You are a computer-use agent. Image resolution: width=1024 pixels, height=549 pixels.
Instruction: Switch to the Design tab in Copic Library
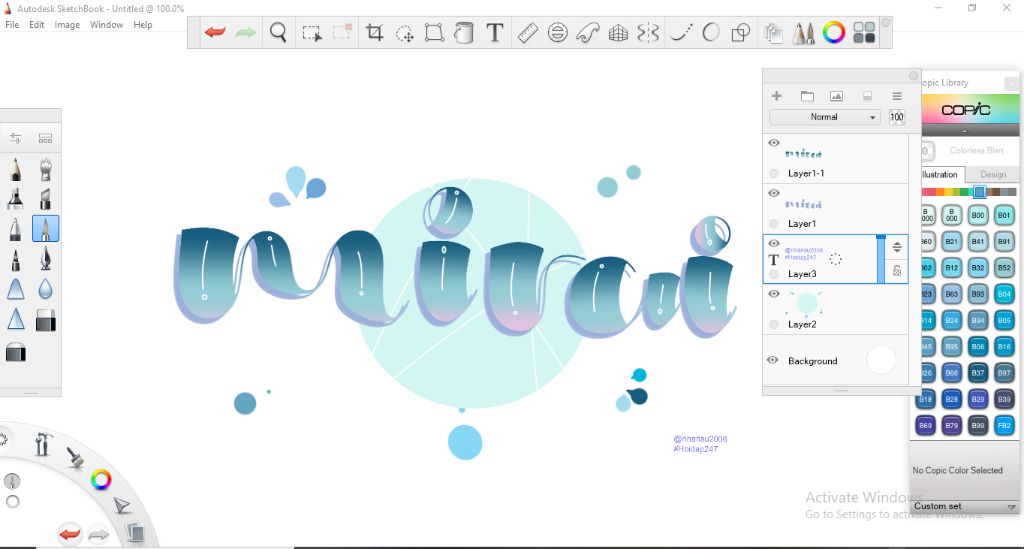(993, 174)
